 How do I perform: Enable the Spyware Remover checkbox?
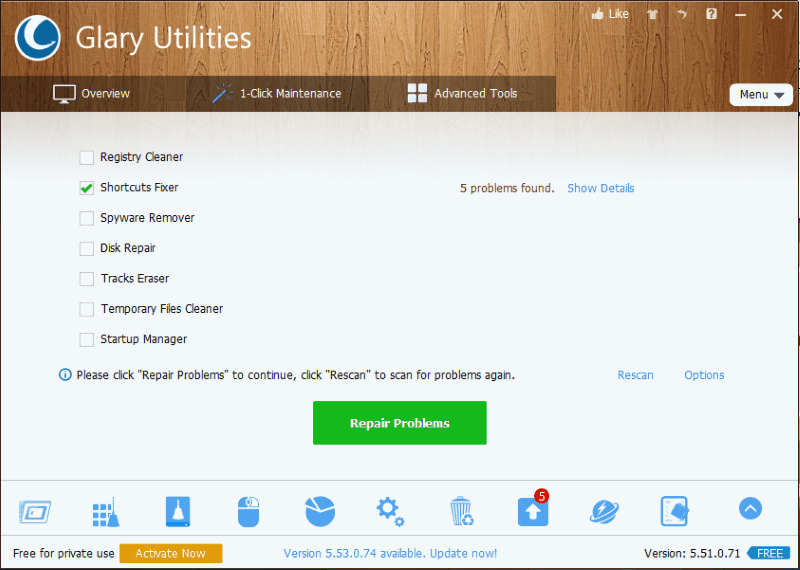coord(87,218)
